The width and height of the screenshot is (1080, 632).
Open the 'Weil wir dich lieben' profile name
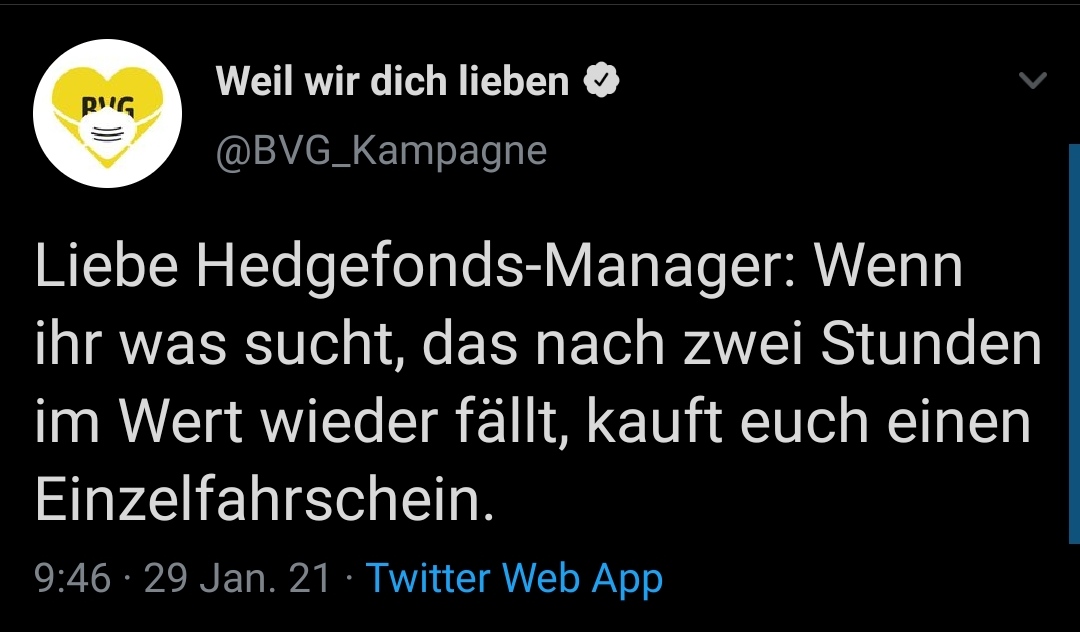[392, 82]
